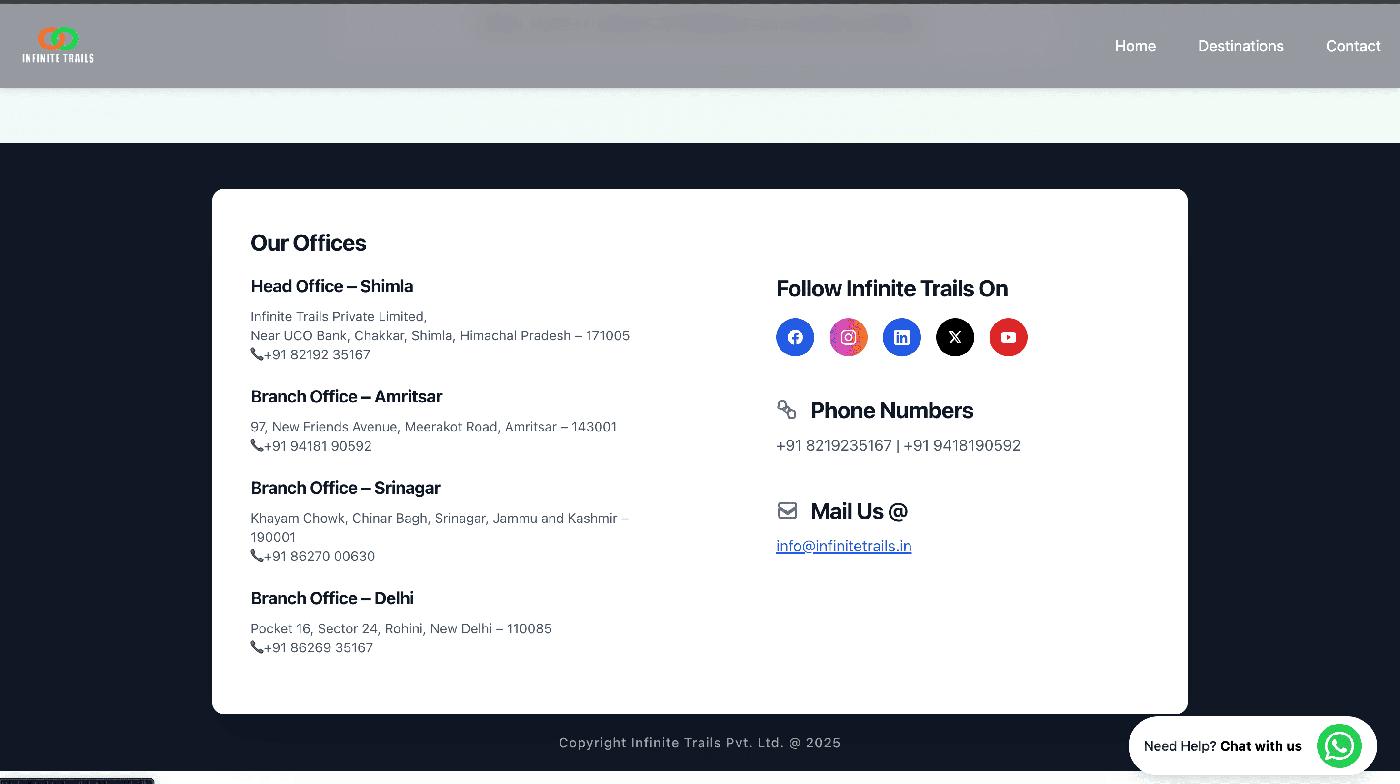Click the Copyright Infinite Trails footer text
The width and height of the screenshot is (1400, 784).
point(699,743)
